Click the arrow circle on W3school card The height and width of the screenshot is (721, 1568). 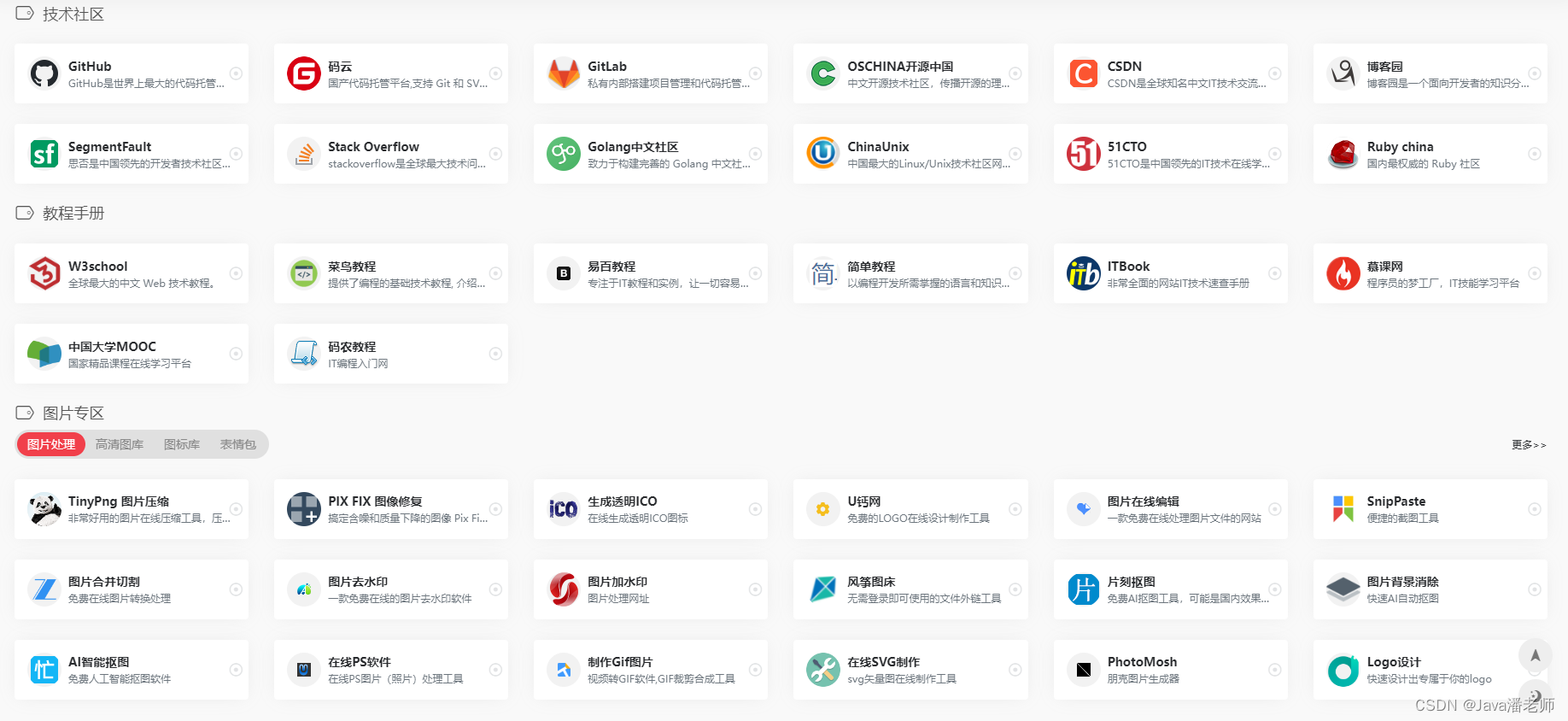point(237,273)
